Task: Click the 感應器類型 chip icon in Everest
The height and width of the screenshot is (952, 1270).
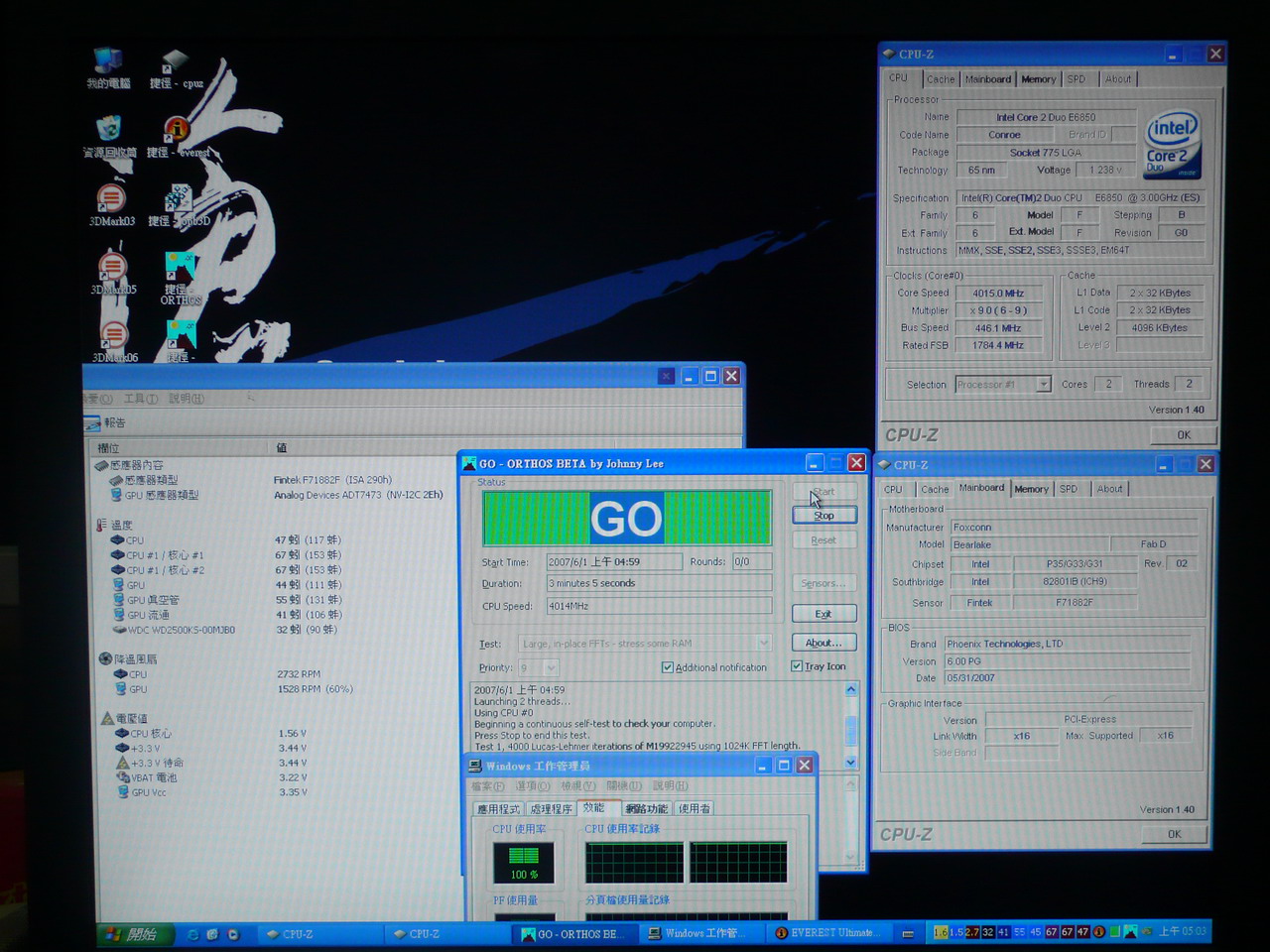Action: coord(116,480)
